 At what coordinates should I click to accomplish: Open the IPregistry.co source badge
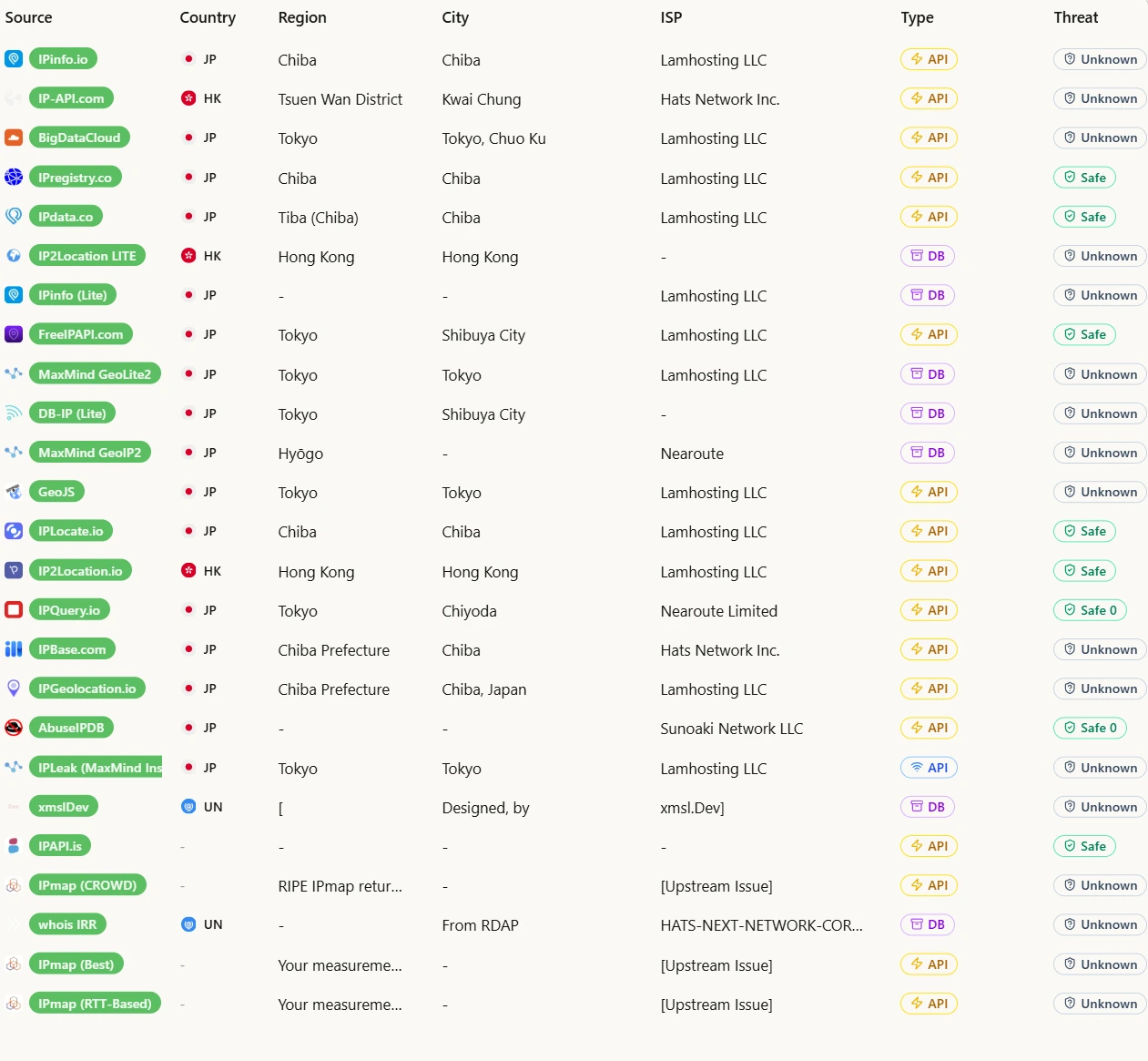click(75, 178)
